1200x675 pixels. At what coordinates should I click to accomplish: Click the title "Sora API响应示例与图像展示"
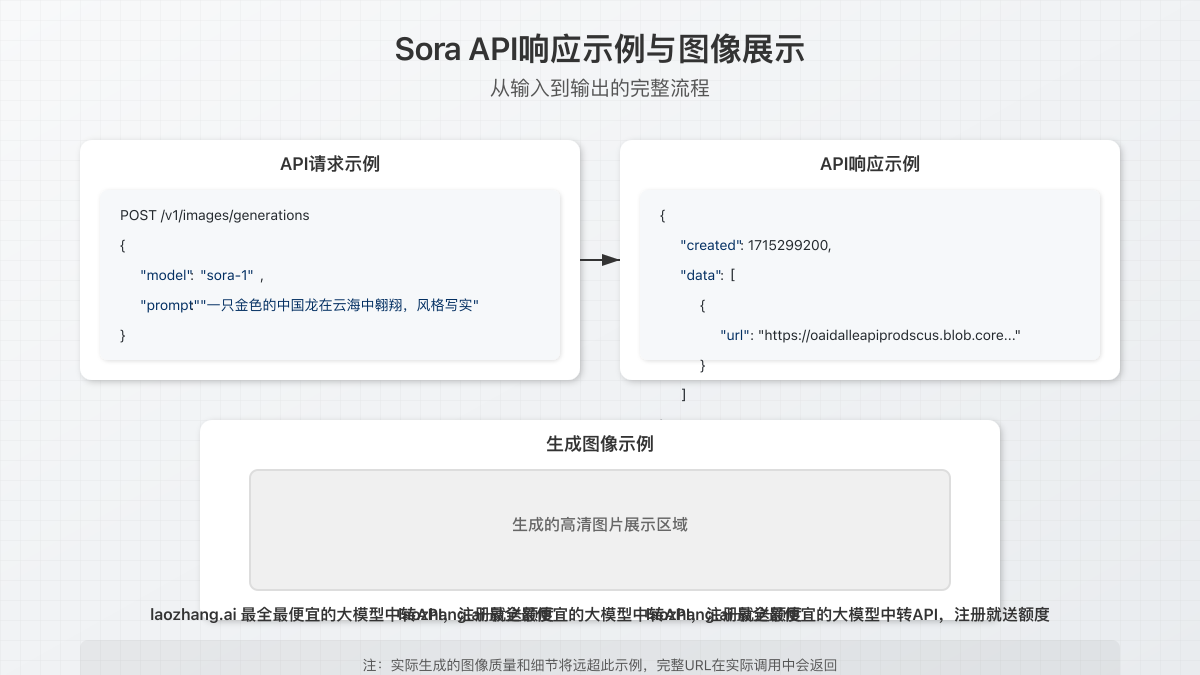tap(600, 49)
